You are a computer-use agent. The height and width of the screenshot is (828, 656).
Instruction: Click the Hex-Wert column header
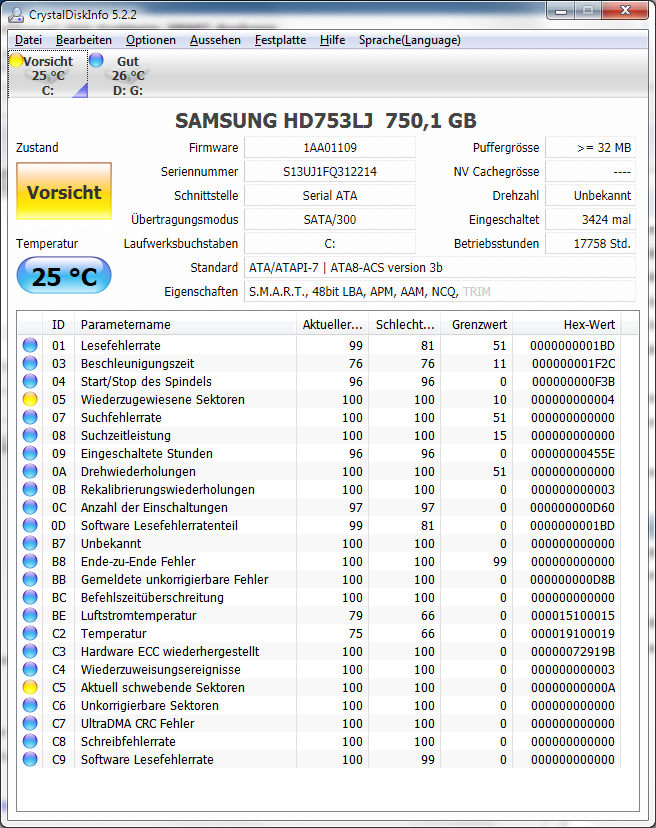(567, 325)
